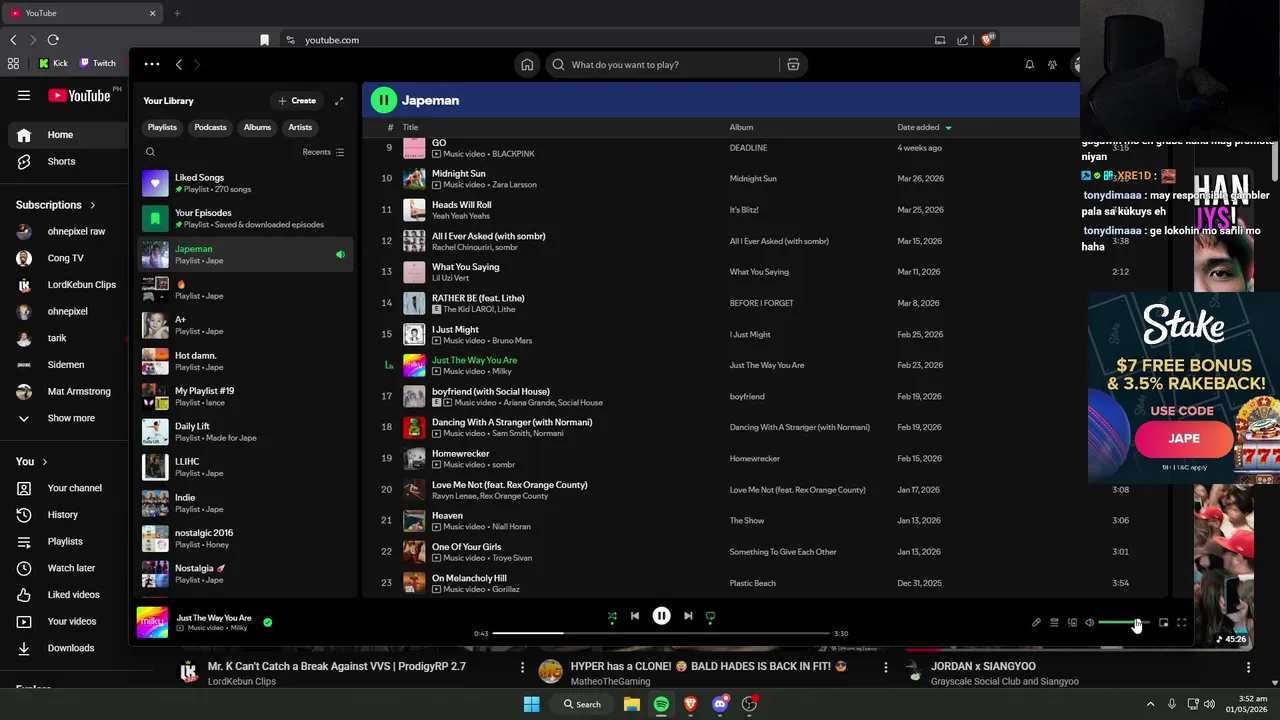Open the Recents sort dropdown

[x=323, y=152]
